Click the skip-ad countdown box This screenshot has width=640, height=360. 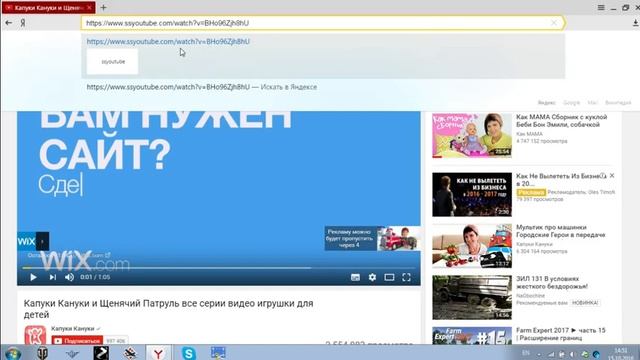pos(372,238)
